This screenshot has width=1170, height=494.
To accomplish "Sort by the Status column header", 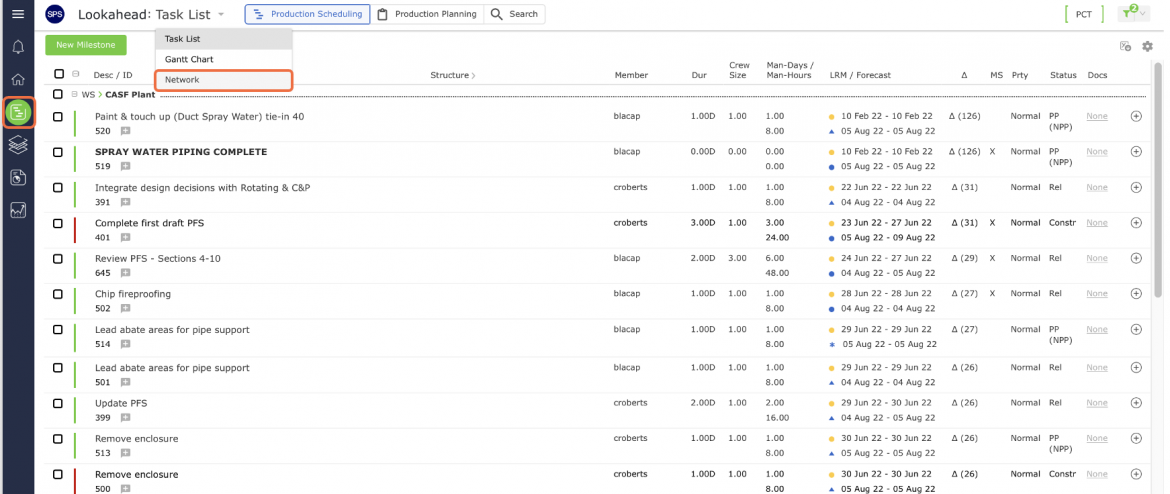I will pos(1063,75).
